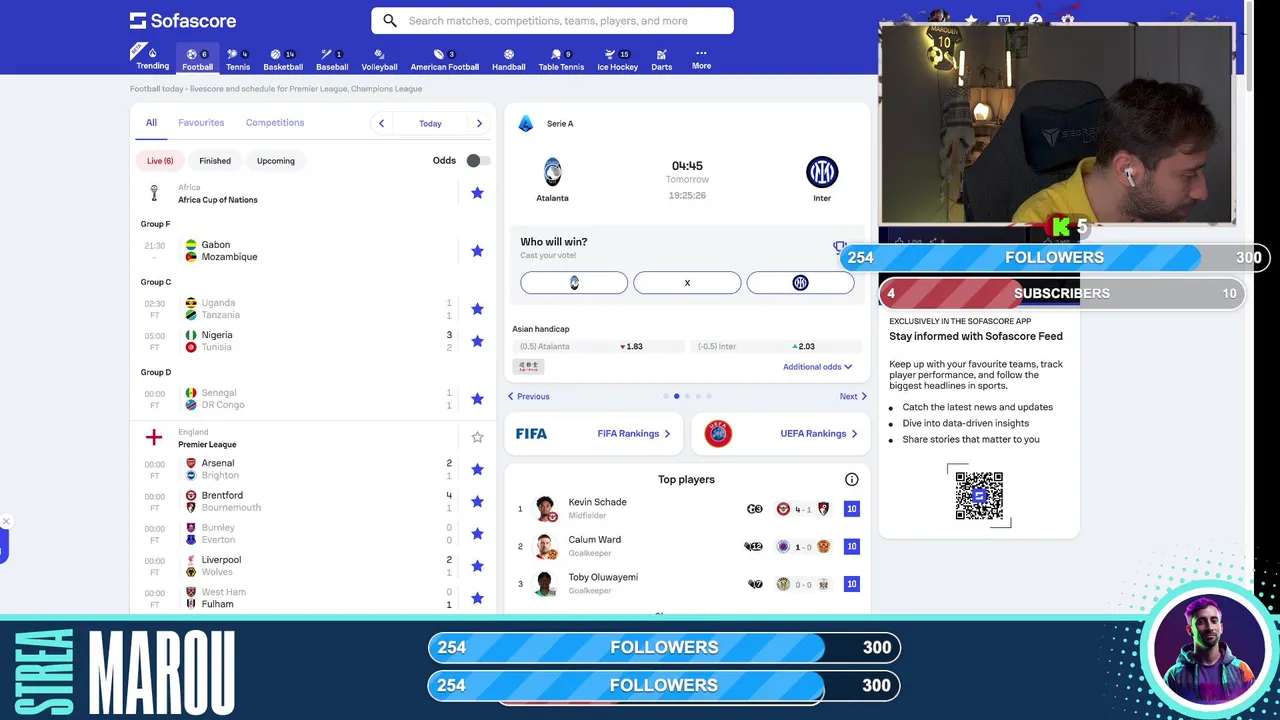Select the Football tab
This screenshot has height=720, width=1280.
pyautogui.click(x=197, y=59)
